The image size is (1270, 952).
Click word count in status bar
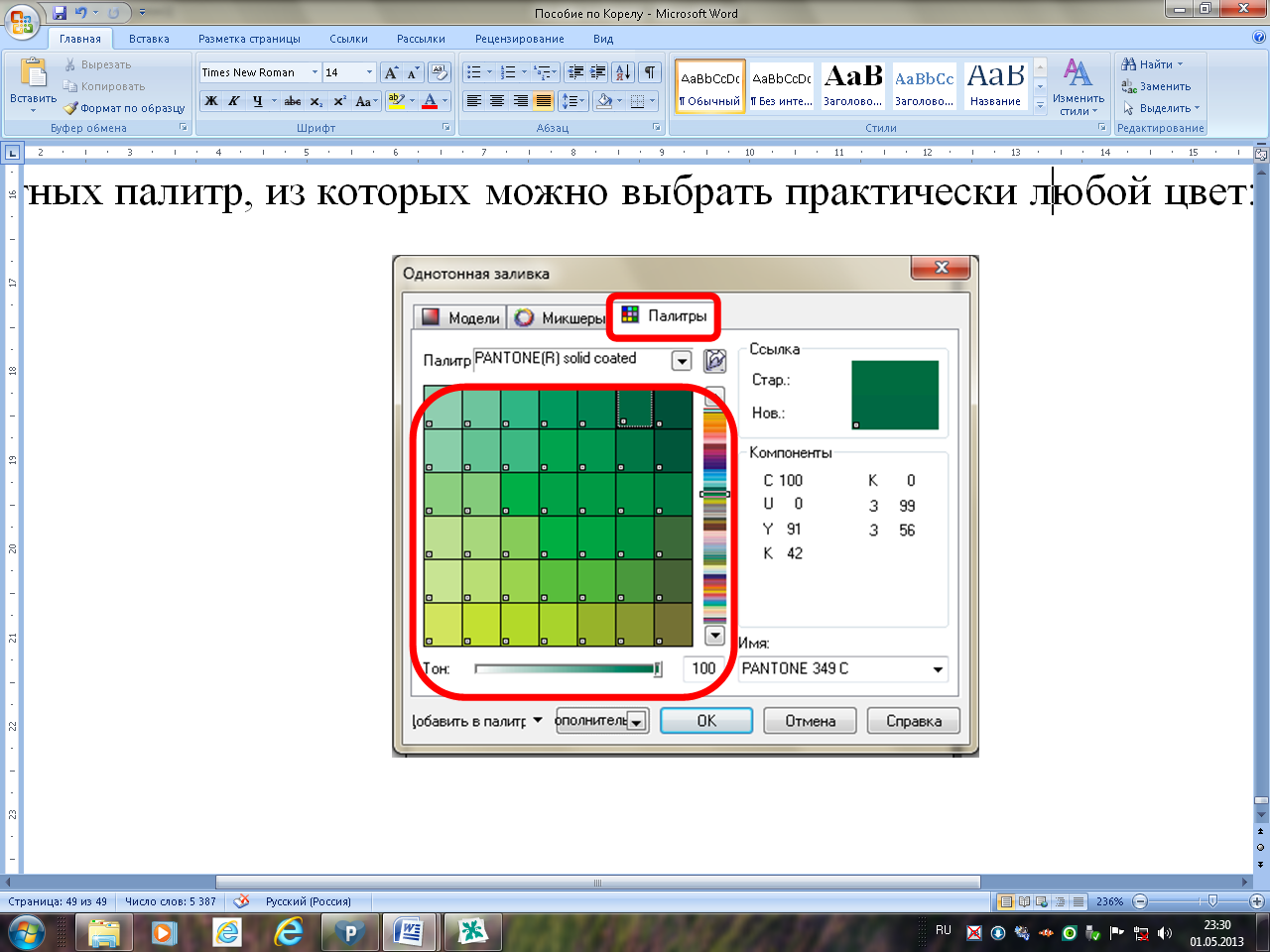point(171,901)
